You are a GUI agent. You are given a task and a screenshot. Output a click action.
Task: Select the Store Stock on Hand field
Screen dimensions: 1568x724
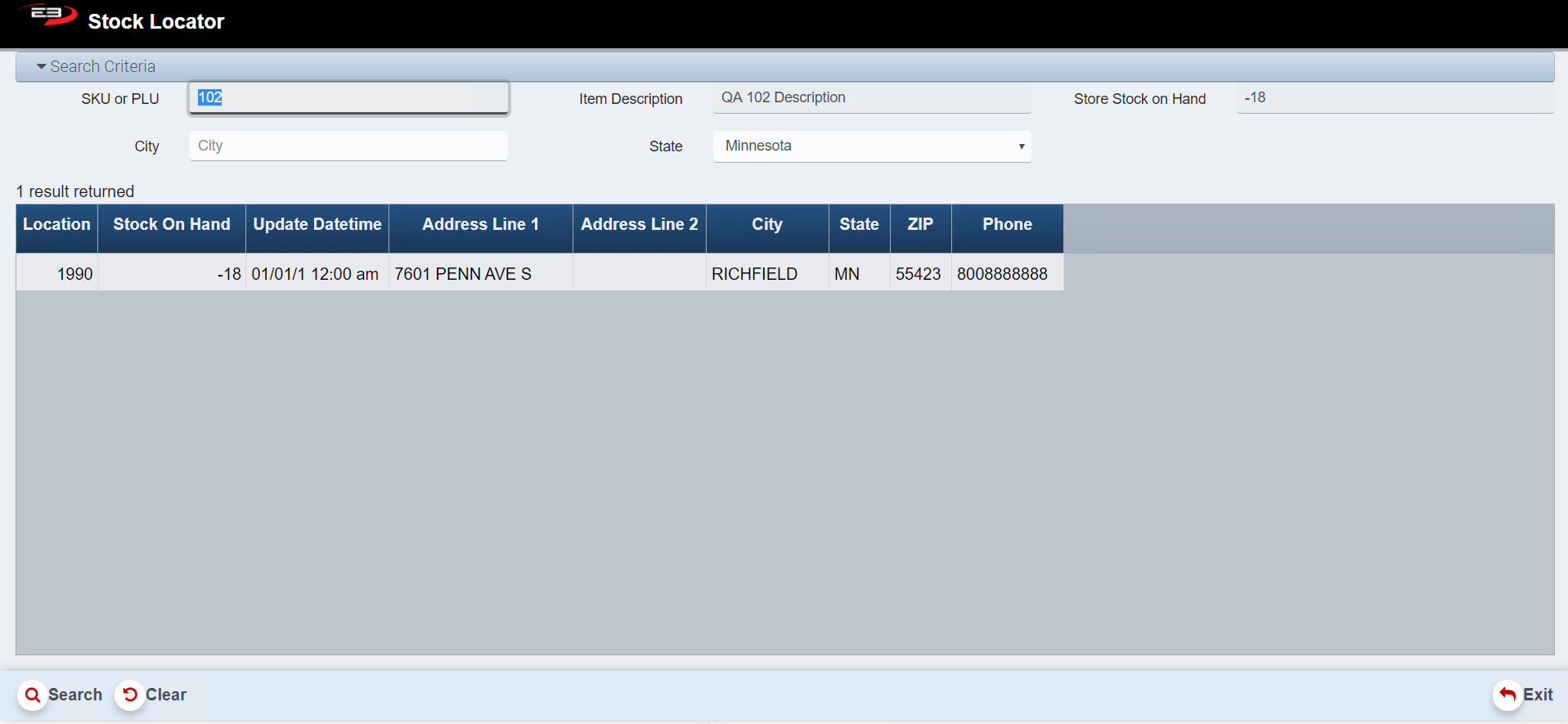[1394, 98]
